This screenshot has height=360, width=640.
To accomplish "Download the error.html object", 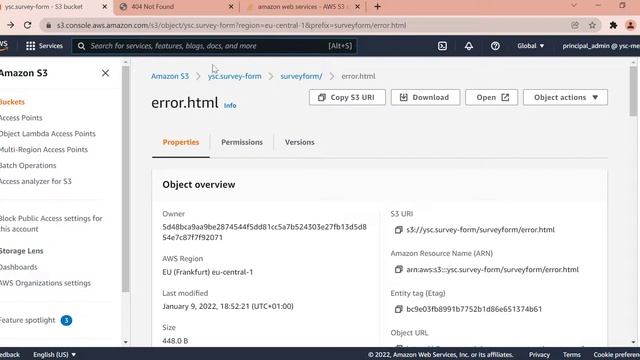I will tap(425, 98).
